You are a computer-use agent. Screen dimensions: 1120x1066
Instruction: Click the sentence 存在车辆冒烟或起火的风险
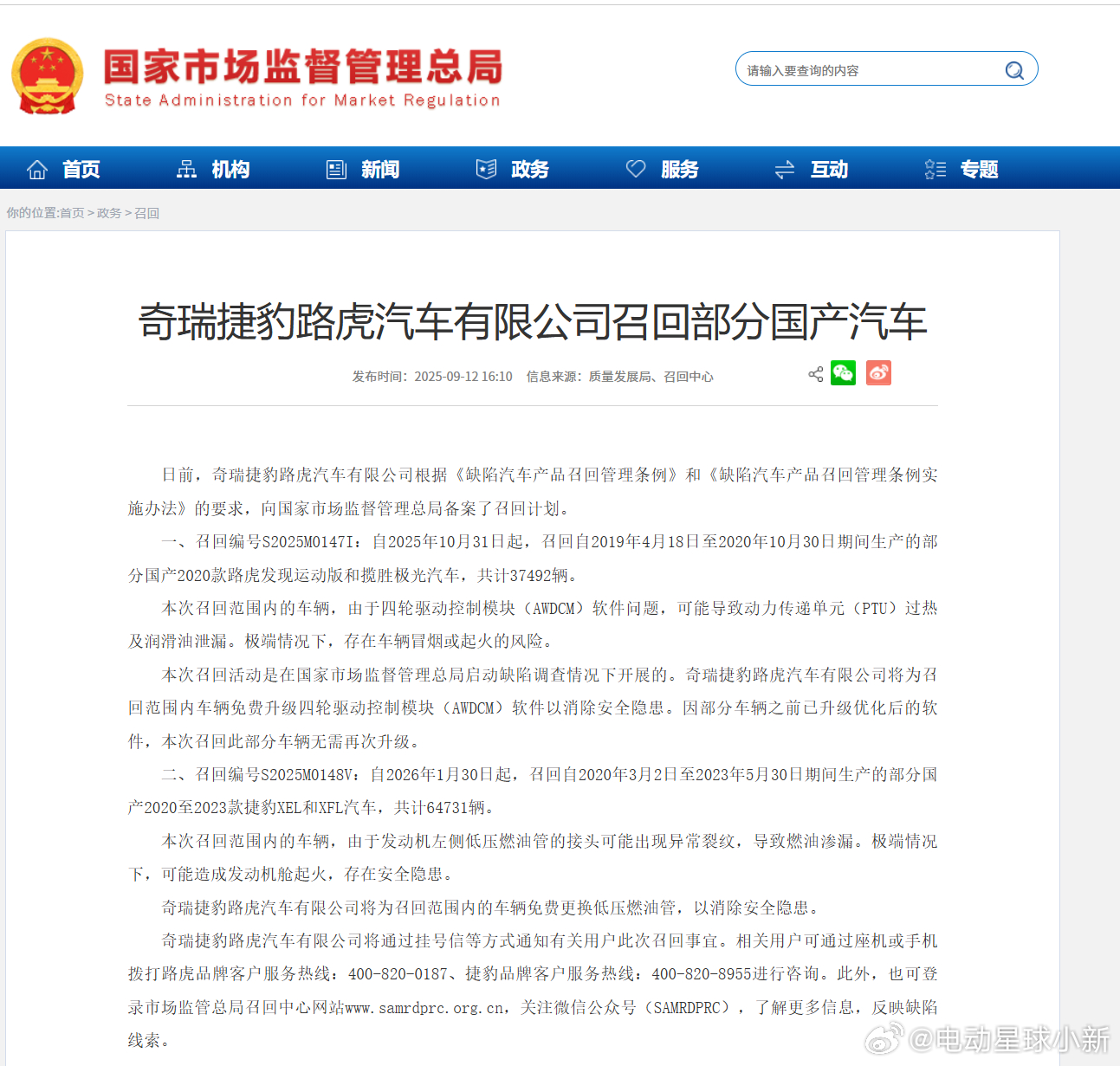tap(443, 642)
